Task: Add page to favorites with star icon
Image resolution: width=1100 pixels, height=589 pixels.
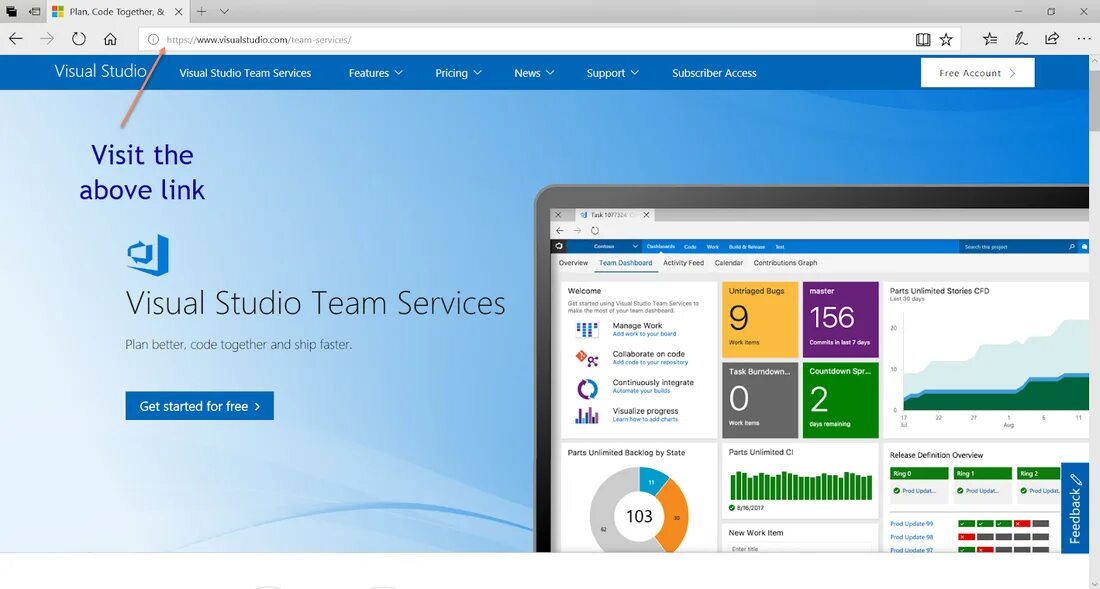Action: [x=946, y=39]
